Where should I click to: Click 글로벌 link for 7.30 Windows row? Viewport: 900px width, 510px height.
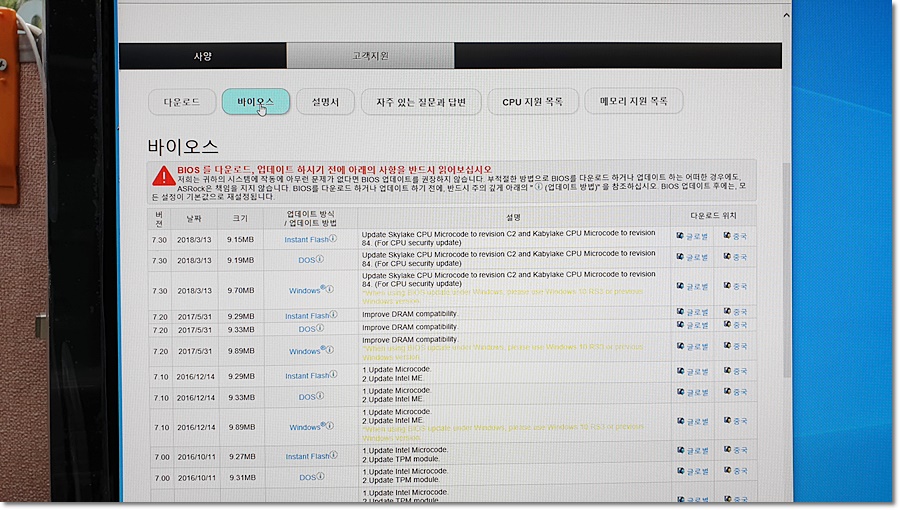[x=697, y=286]
